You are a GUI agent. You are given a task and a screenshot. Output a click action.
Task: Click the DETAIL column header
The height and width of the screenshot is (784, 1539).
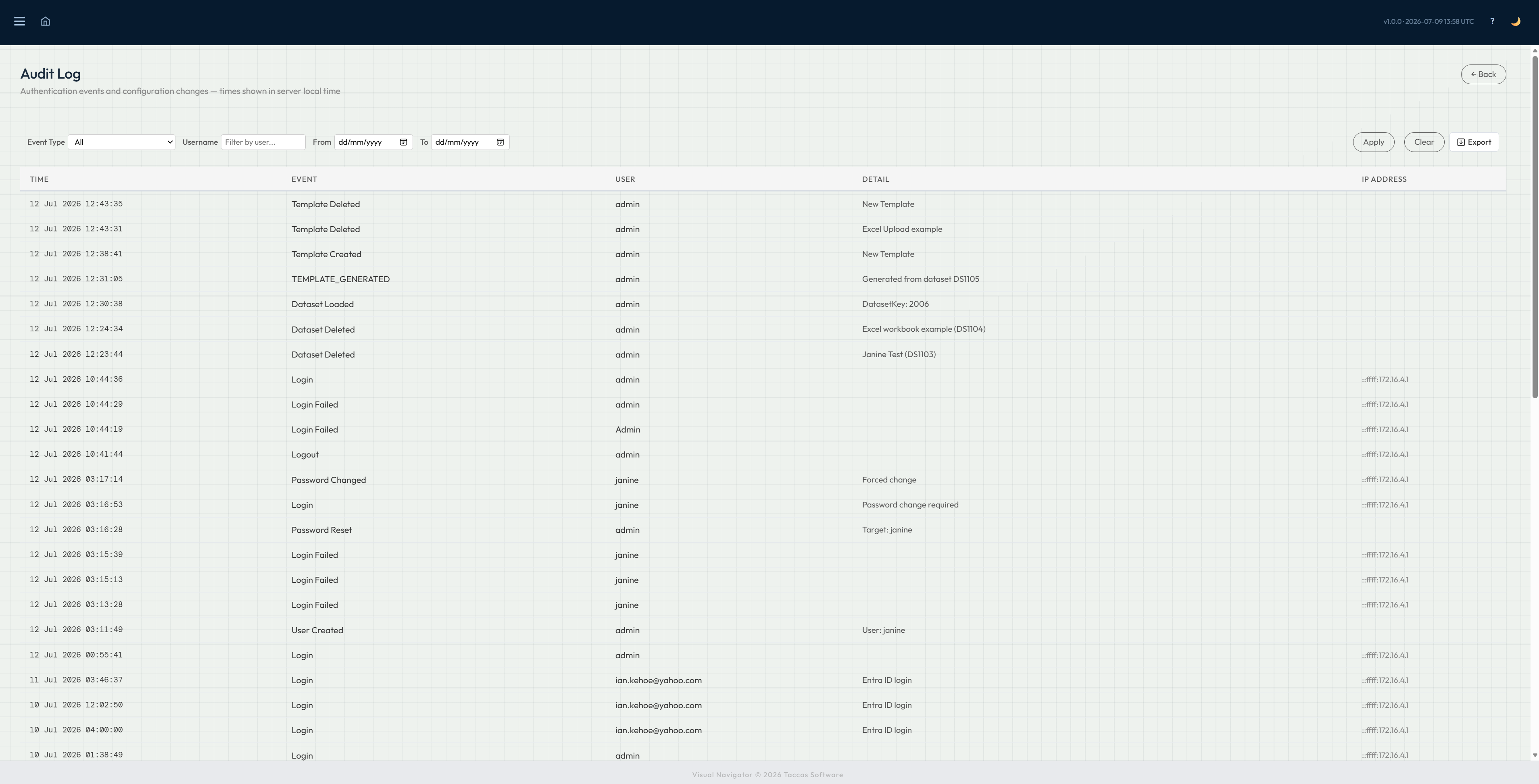tap(875, 179)
